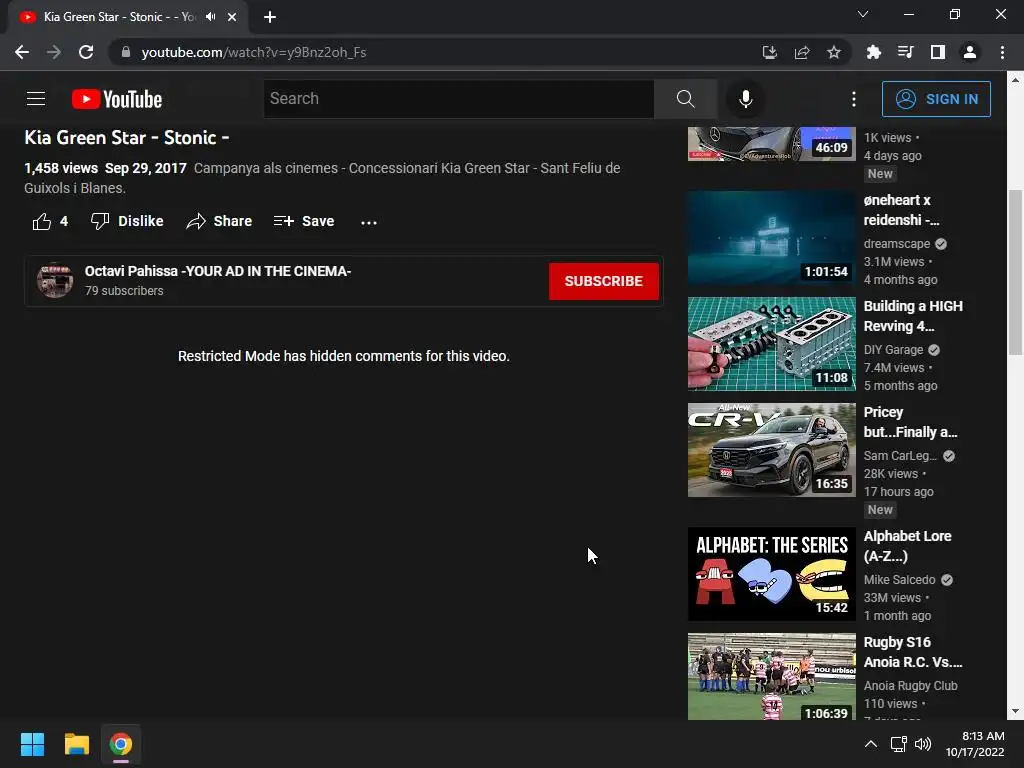This screenshot has height=768, width=1024.
Task: Open Chrome profile icon
Action: (x=970, y=52)
